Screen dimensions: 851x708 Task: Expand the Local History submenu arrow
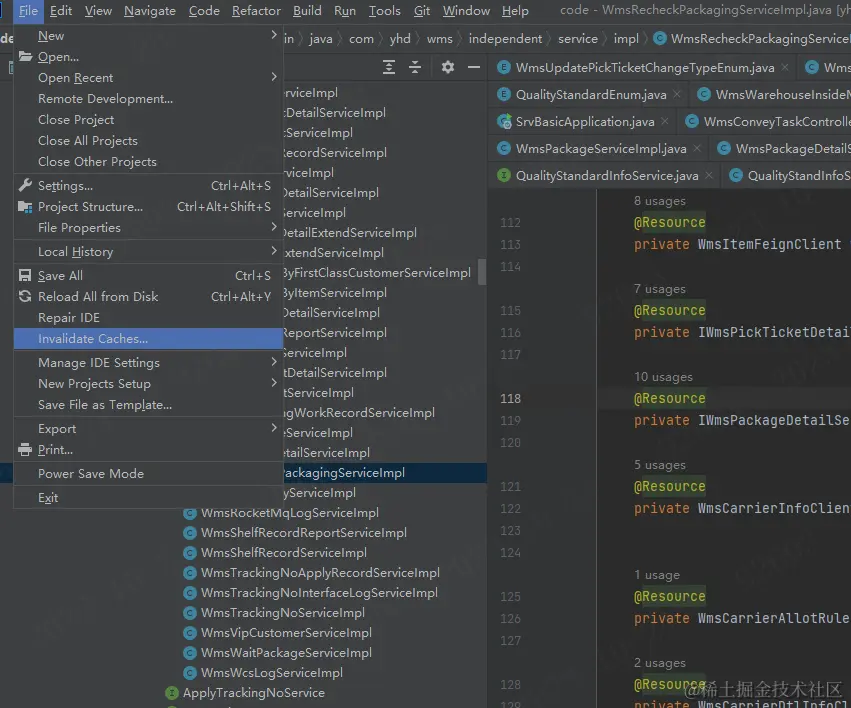[274, 251]
